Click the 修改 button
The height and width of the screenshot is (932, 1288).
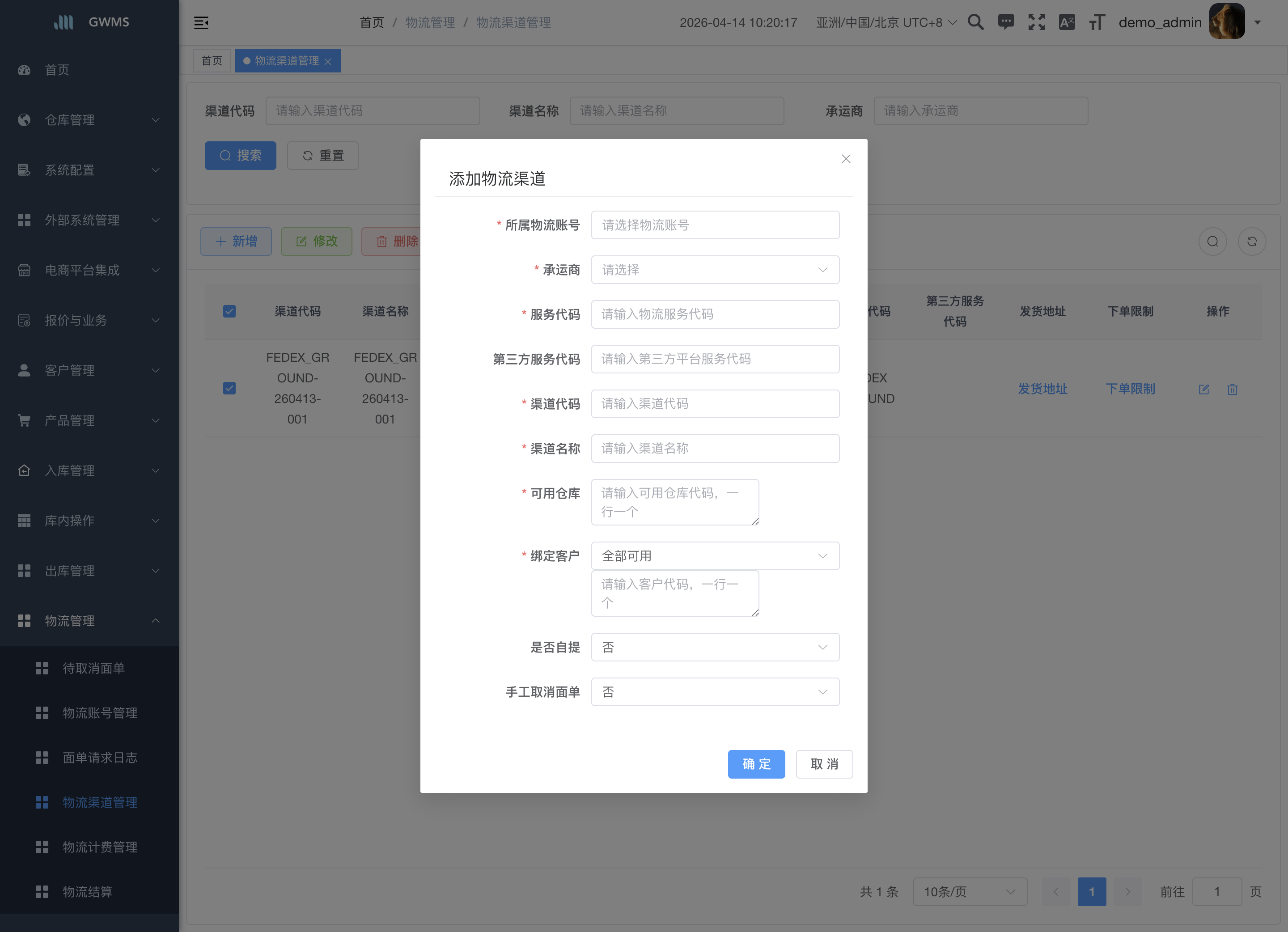(x=316, y=241)
